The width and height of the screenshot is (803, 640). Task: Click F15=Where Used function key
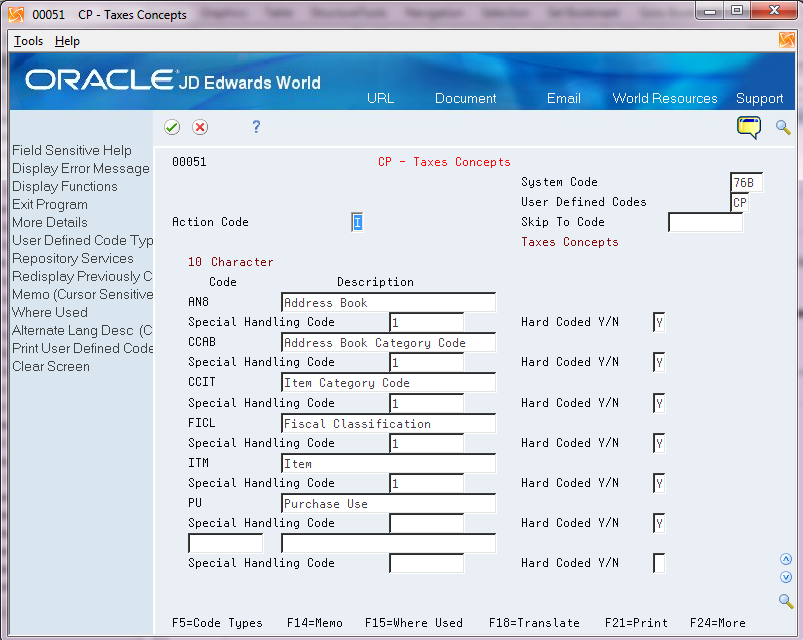tap(414, 623)
